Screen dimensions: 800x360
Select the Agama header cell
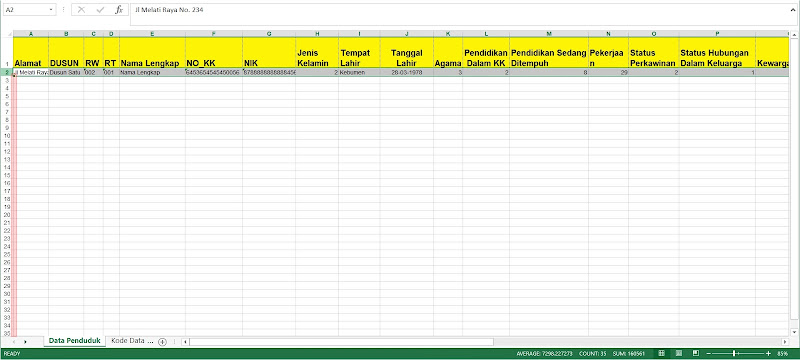(448, 53)
